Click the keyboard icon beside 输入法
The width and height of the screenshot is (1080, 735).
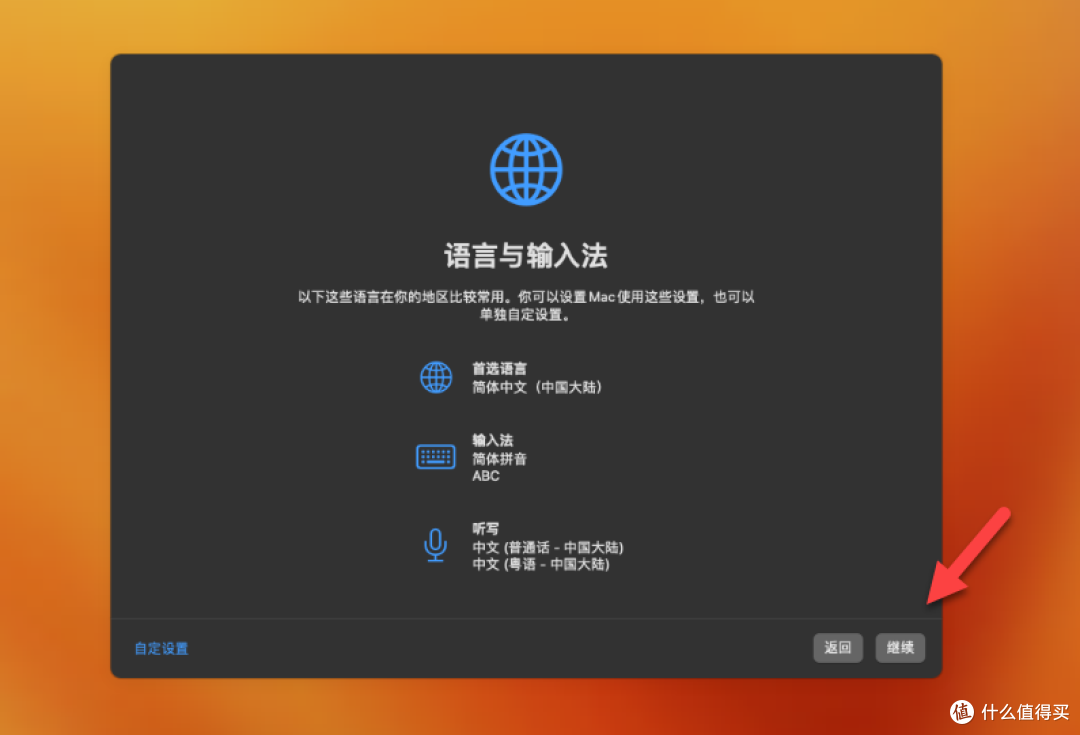point(435,456)
